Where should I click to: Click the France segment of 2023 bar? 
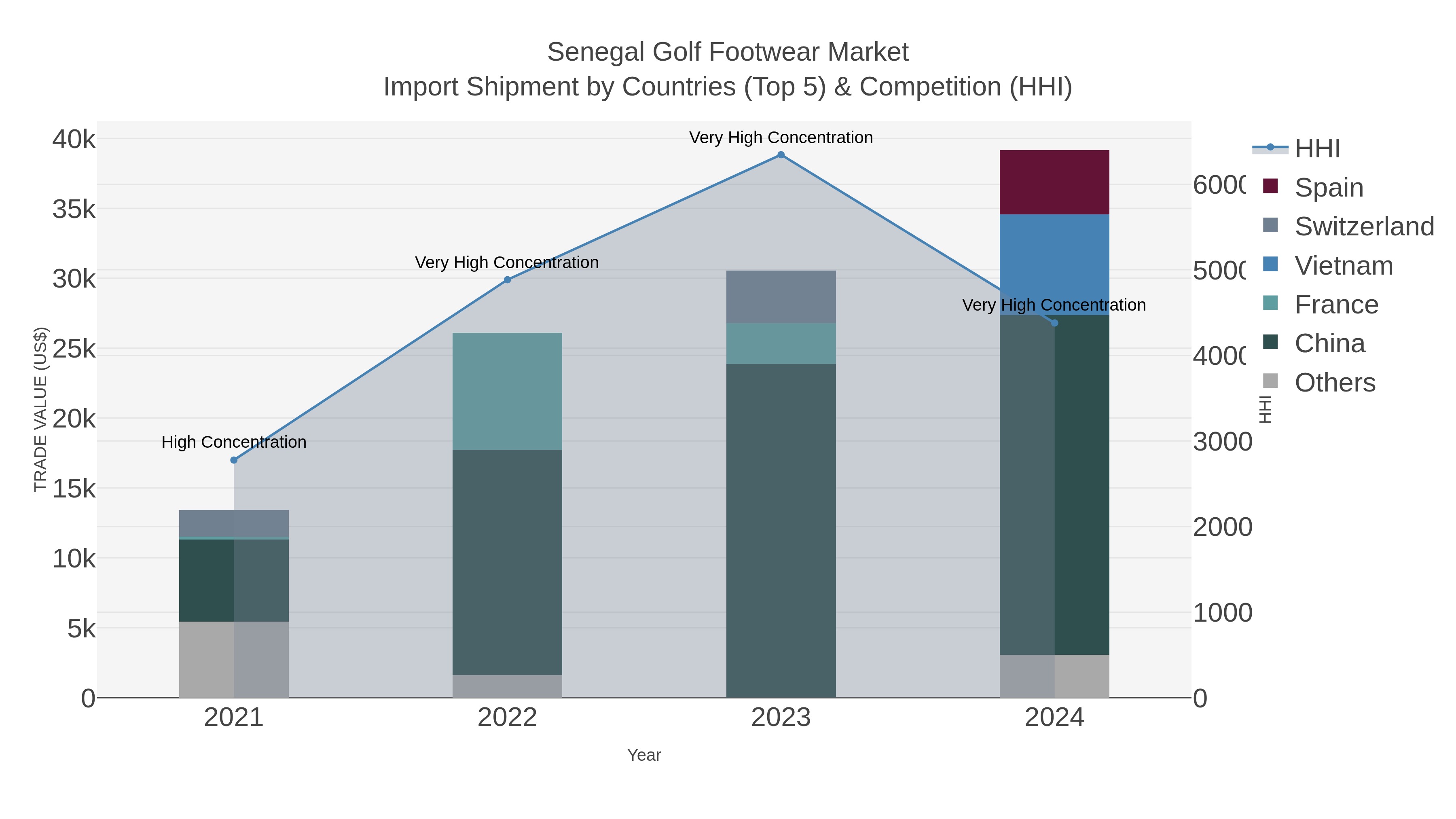[781, 344]
